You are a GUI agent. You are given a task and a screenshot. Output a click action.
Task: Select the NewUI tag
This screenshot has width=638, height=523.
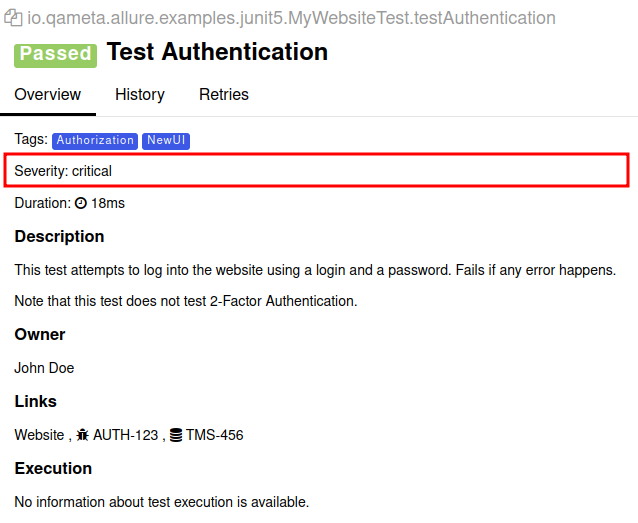coord(166,141)
